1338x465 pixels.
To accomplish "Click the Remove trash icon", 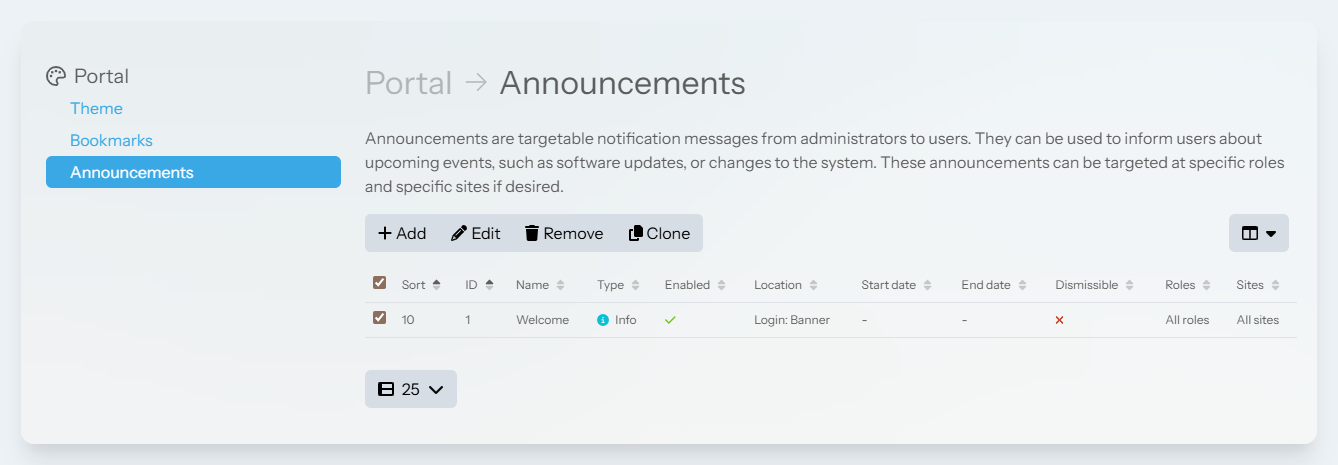I will [532, 233].
